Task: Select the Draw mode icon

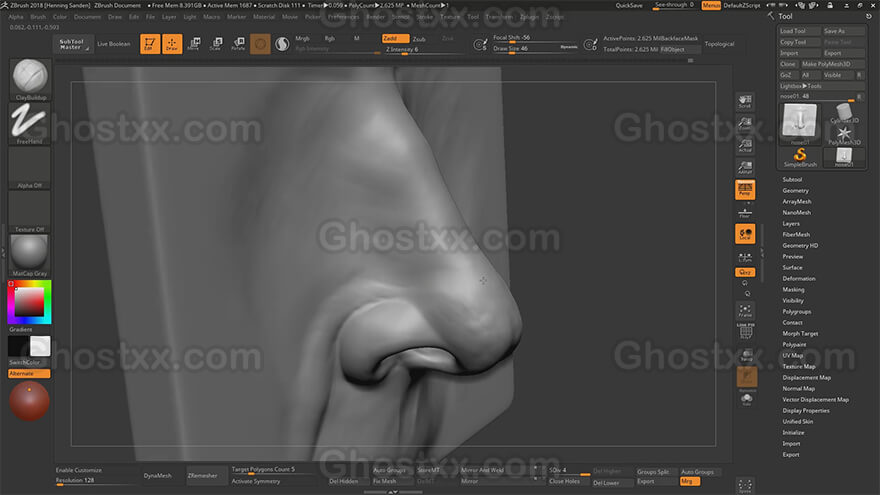Action: tap(172, 44)
